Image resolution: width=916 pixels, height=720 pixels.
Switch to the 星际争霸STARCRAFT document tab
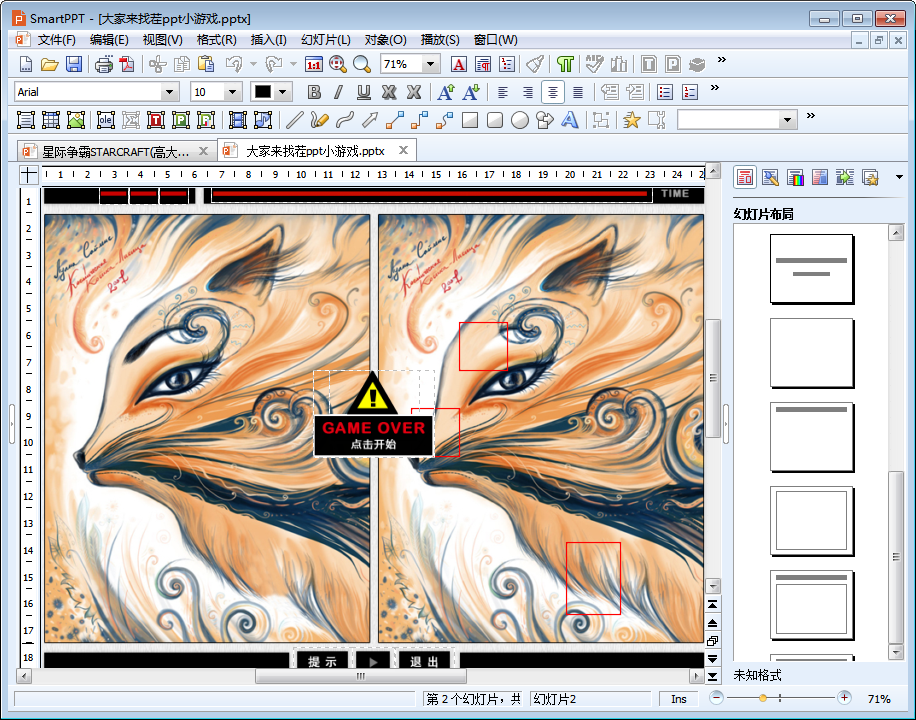116,152
